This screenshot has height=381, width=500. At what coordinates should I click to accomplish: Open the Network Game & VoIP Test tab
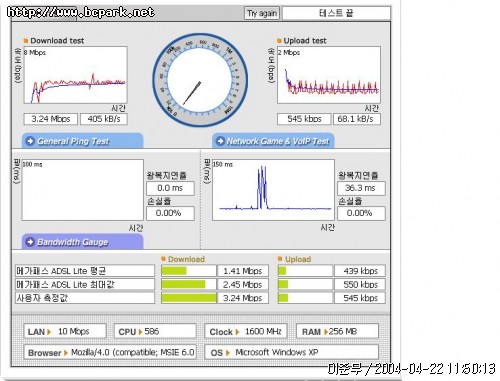(x=273, y=141)
